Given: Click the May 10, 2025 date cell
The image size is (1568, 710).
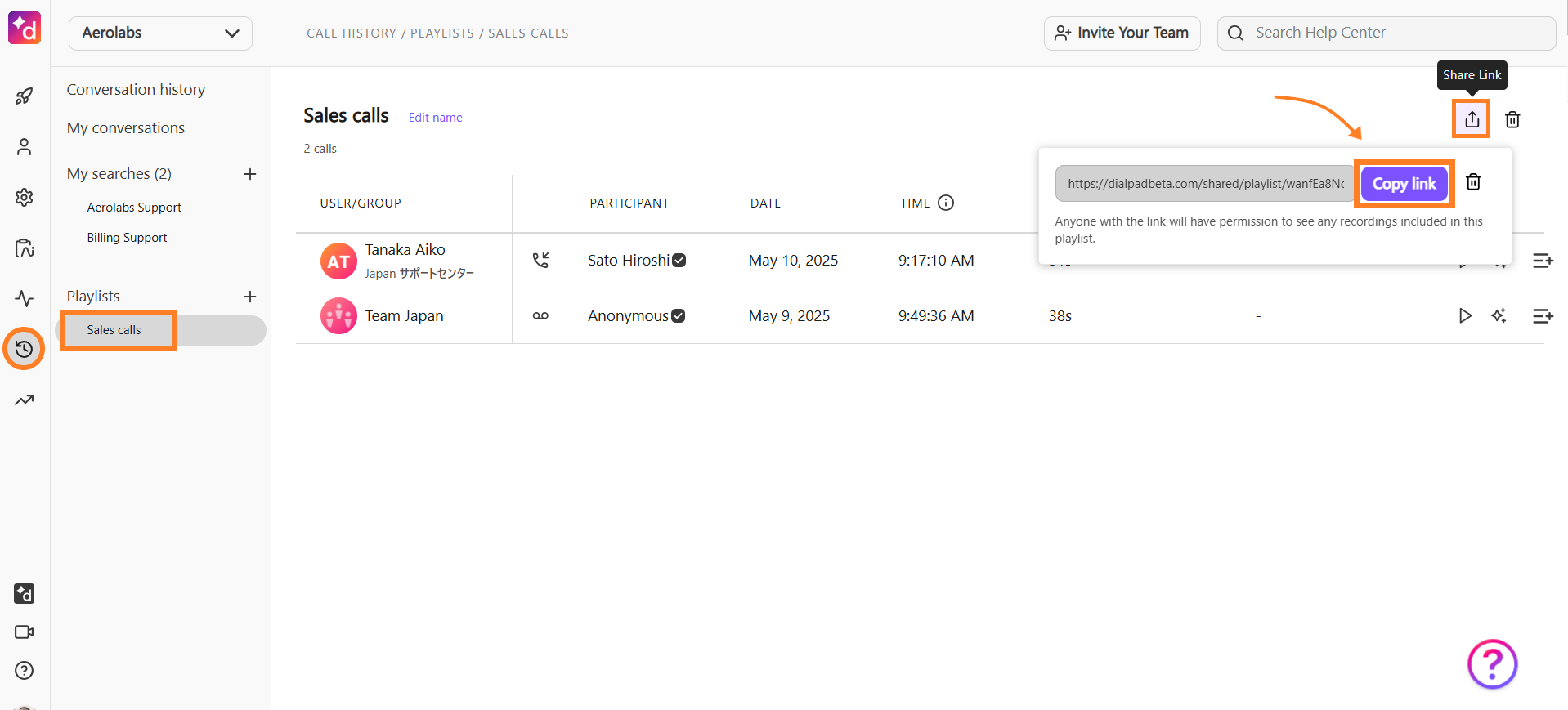Looking at the screenshot, I should [793, 261].
